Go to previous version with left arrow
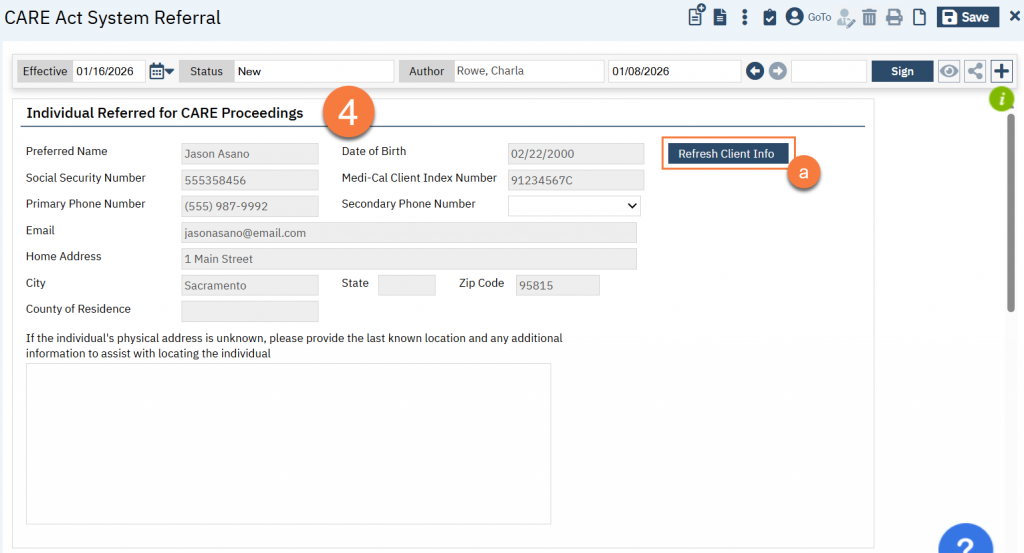Viewport: 1024px width, 553px height. tap(755, 71)
